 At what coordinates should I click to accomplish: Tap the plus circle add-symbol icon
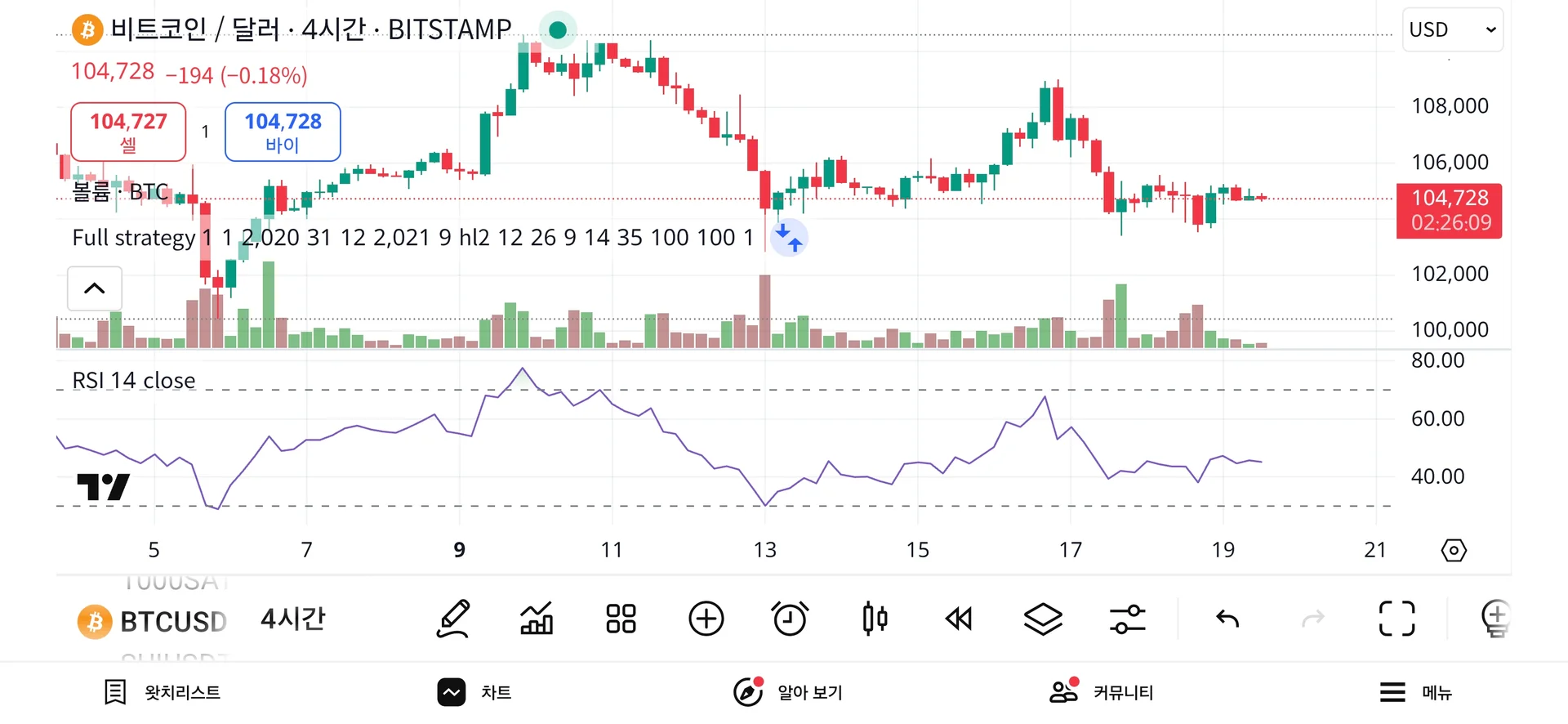point(706,619)
